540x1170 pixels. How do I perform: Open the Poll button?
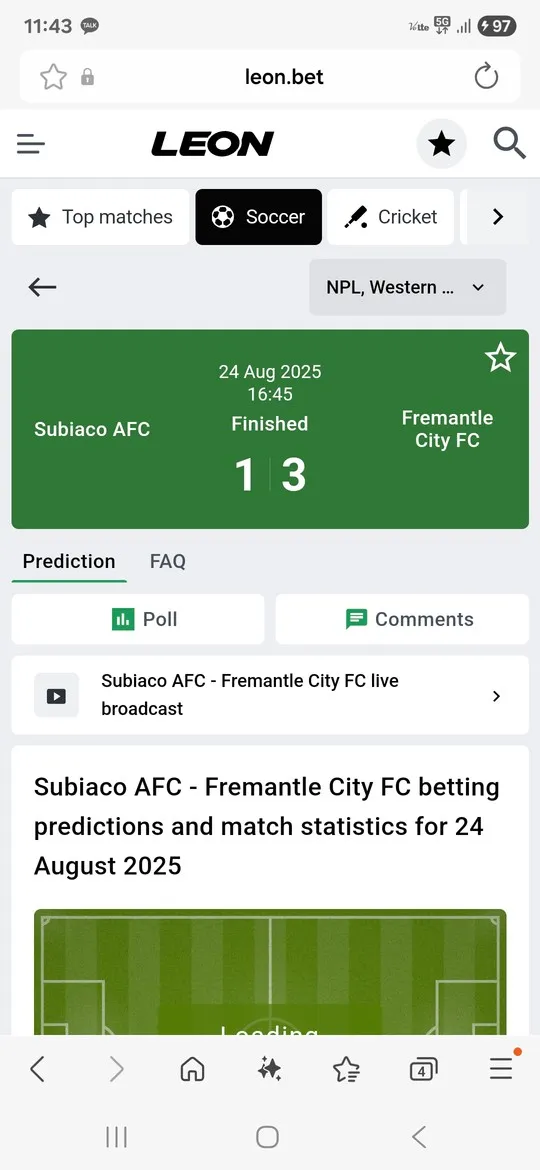(x=138, y=619)
